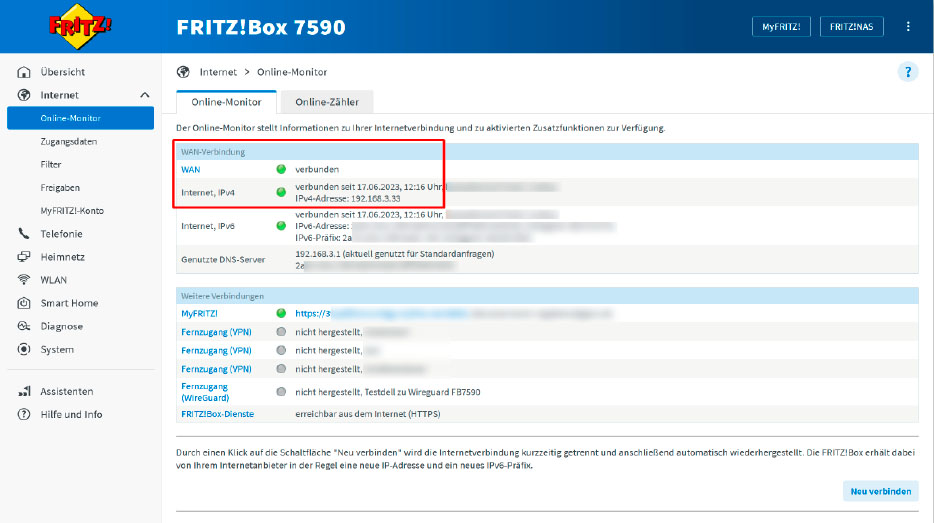The width and height of the screenshot is (934, 523).
Task: Click the FRITZ! logo
Action: 80,26
